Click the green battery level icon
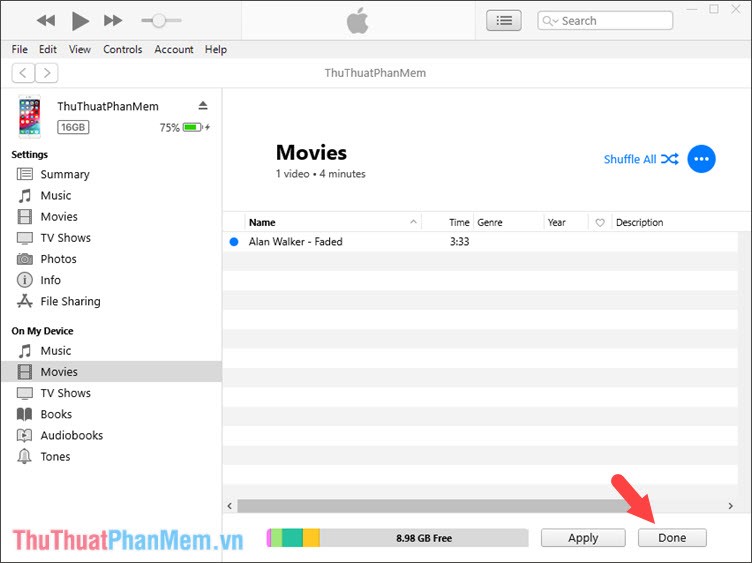The width and height of the screenshot is (752, 563). (x=193, y=127)
